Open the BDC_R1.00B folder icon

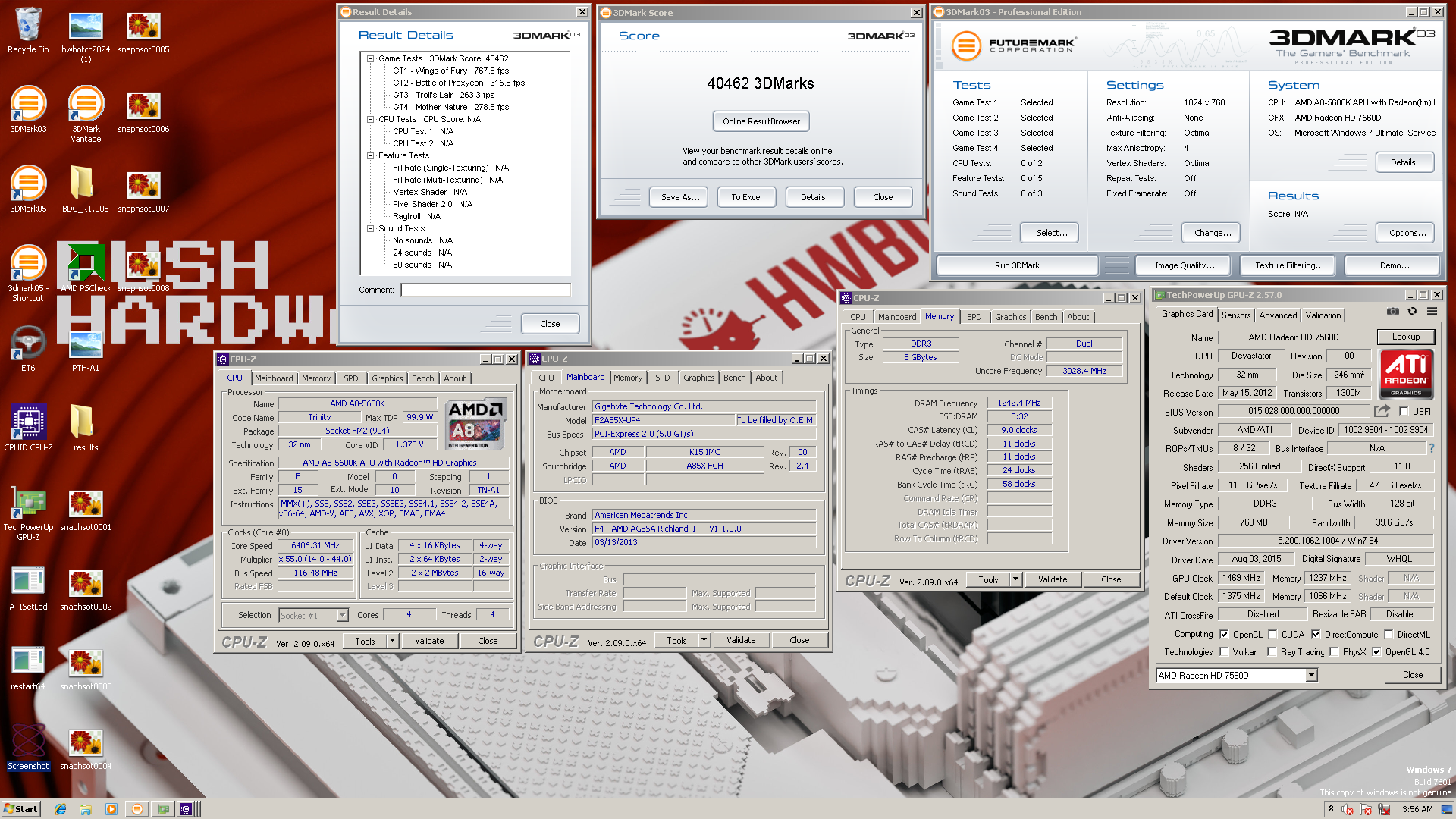tap(86, 190)
